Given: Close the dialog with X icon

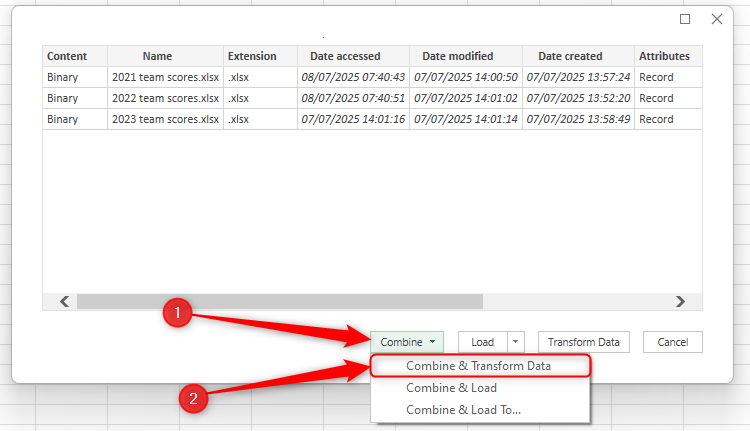Looking at the screenshot, I should point(717,19).
